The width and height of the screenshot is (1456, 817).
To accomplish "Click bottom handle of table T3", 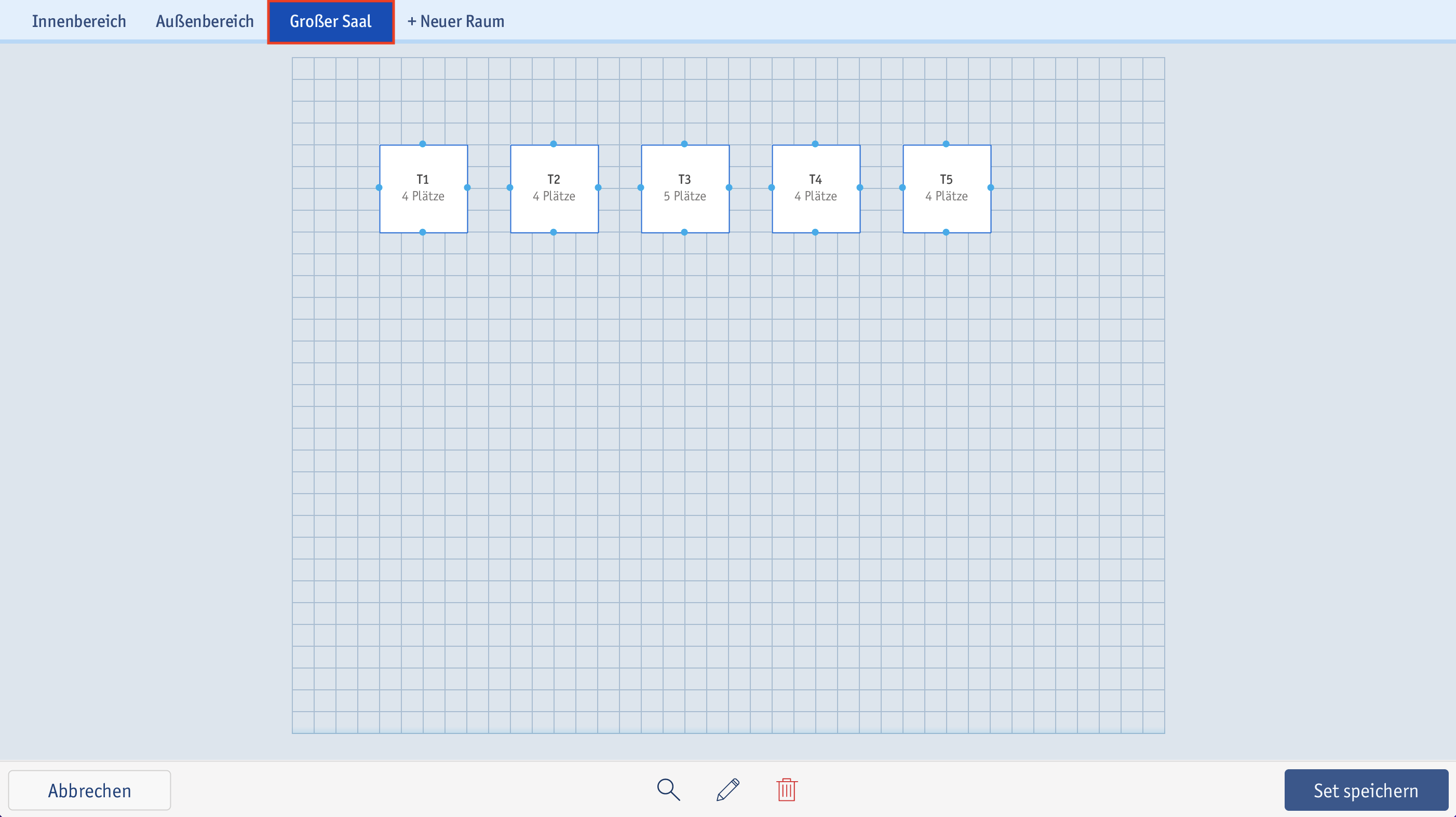I will click(684, 232).
